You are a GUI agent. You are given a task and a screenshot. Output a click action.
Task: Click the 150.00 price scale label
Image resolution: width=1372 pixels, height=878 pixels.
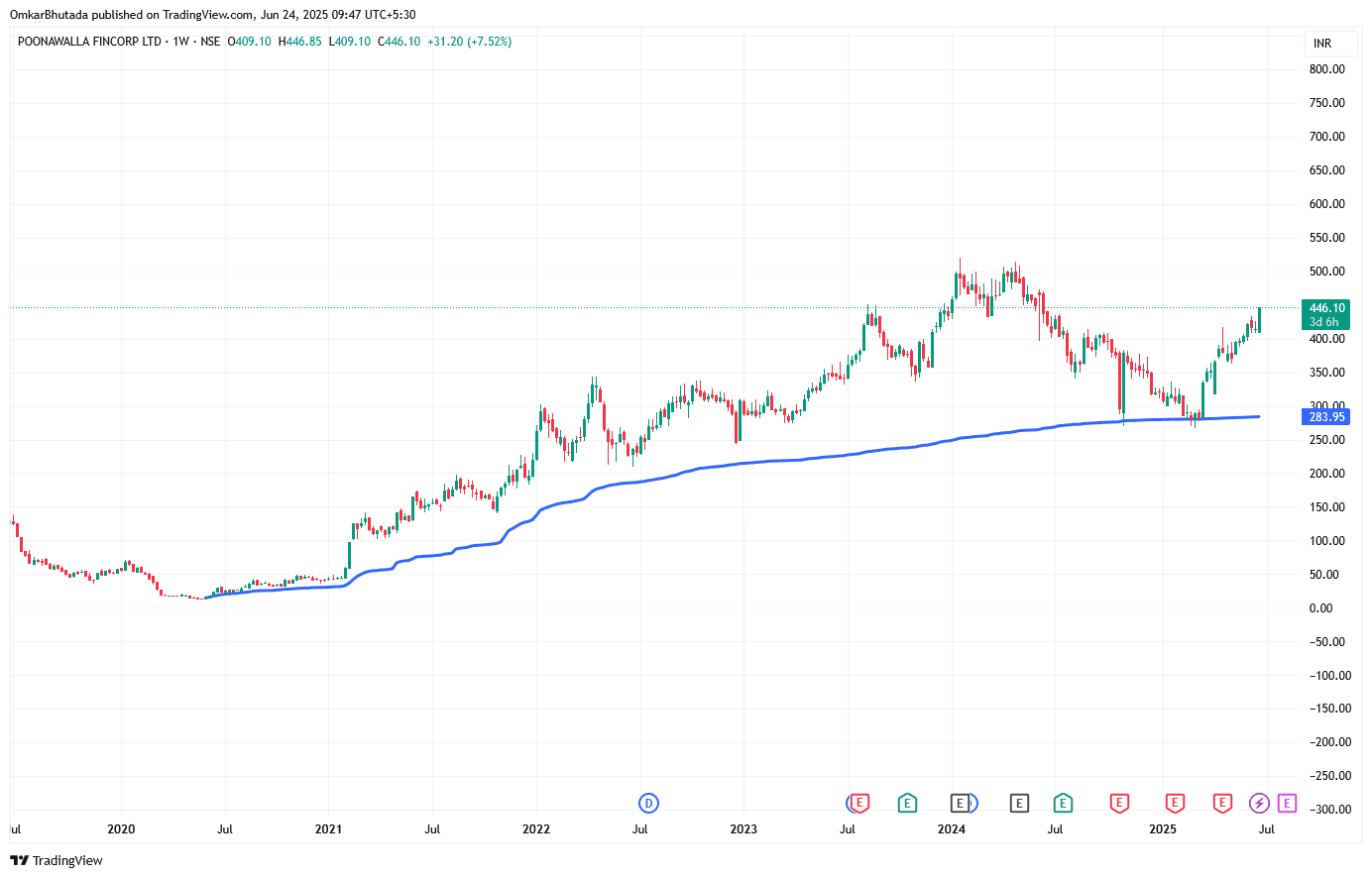[1326, 507]
